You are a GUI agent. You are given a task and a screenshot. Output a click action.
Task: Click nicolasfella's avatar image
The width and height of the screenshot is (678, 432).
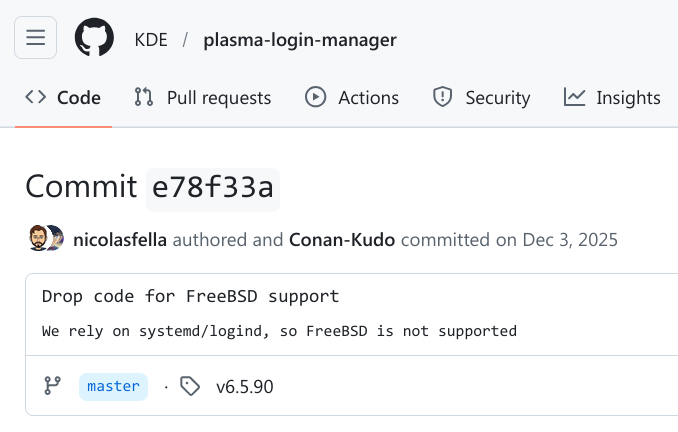tap(38, 239)
